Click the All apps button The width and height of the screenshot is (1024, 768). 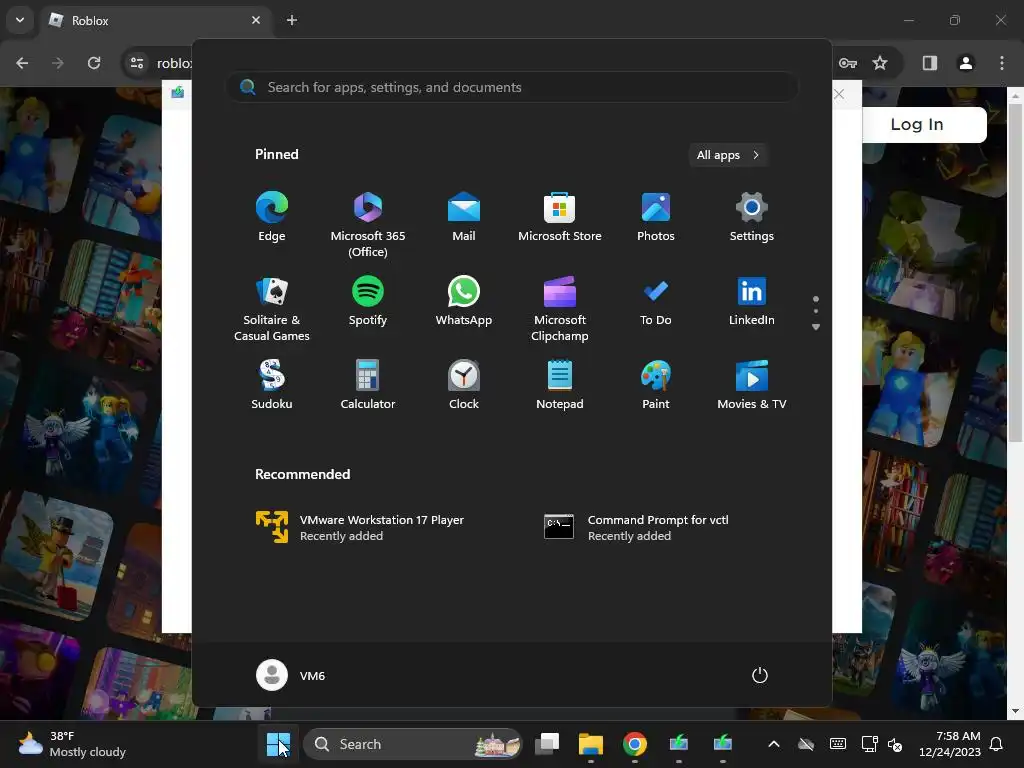coord(728,155)
